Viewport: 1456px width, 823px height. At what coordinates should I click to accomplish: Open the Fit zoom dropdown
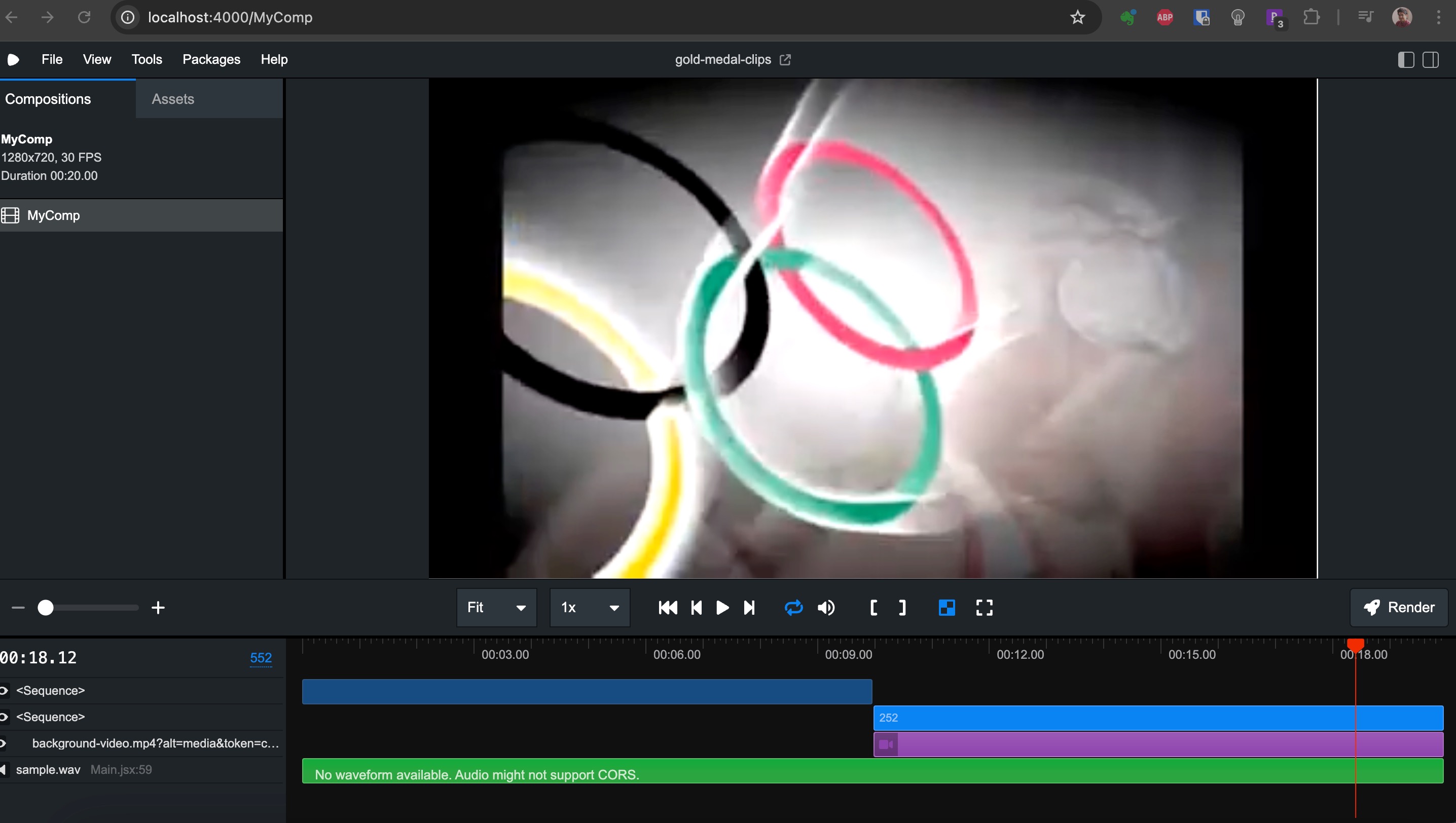496,608
